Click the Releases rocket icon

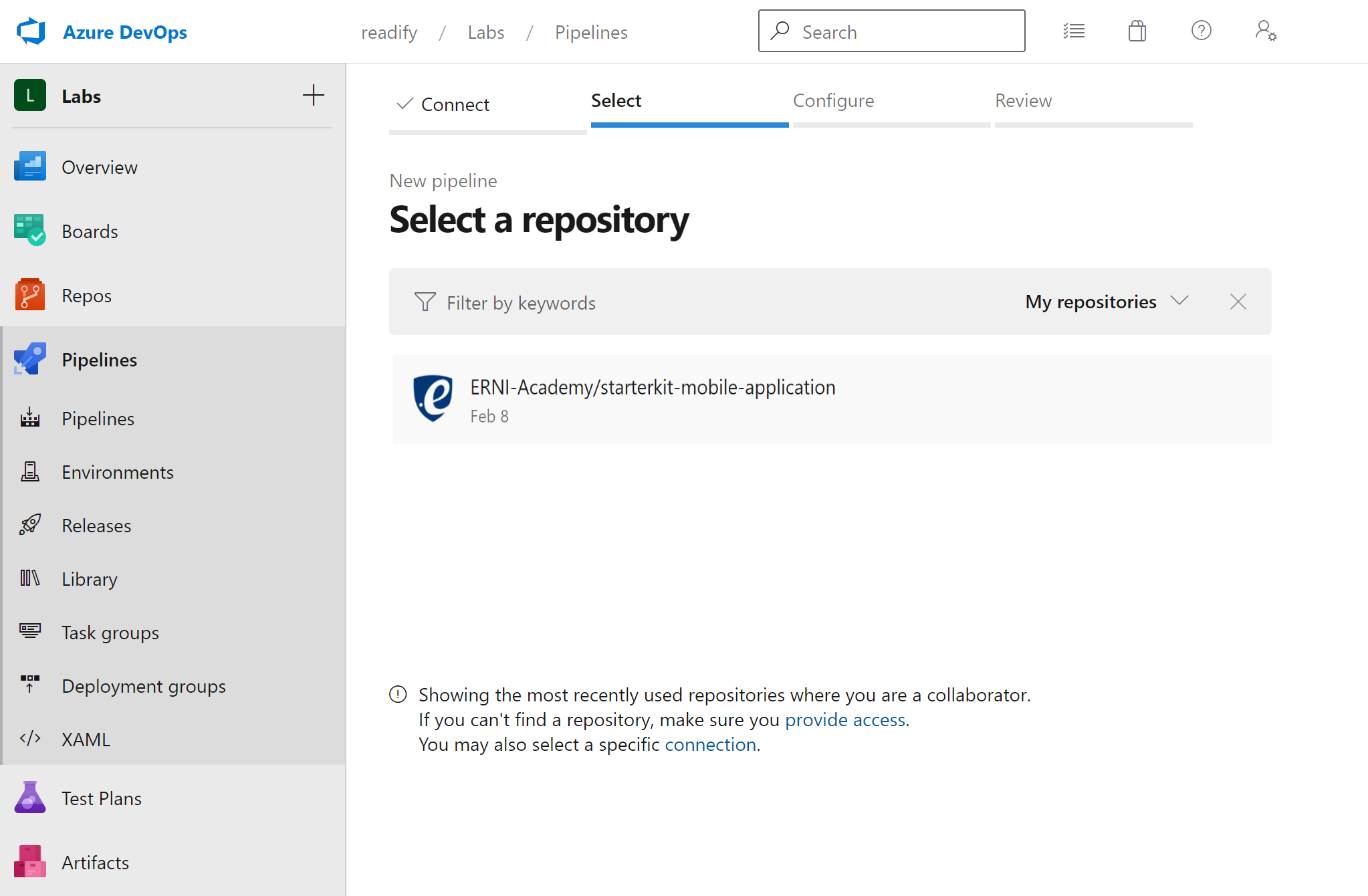[30, 525]
